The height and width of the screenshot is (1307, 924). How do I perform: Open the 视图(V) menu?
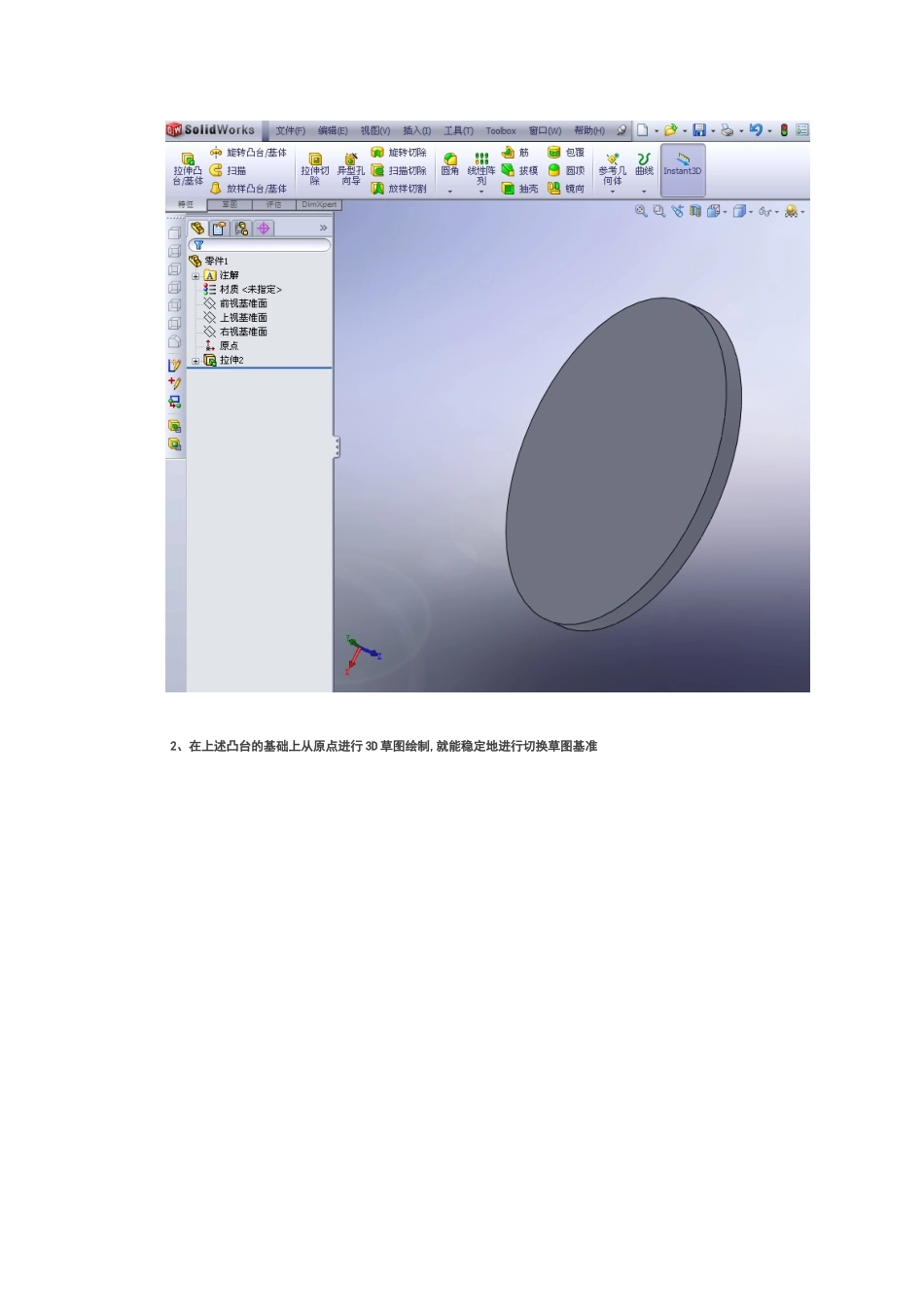coord(375,130)
